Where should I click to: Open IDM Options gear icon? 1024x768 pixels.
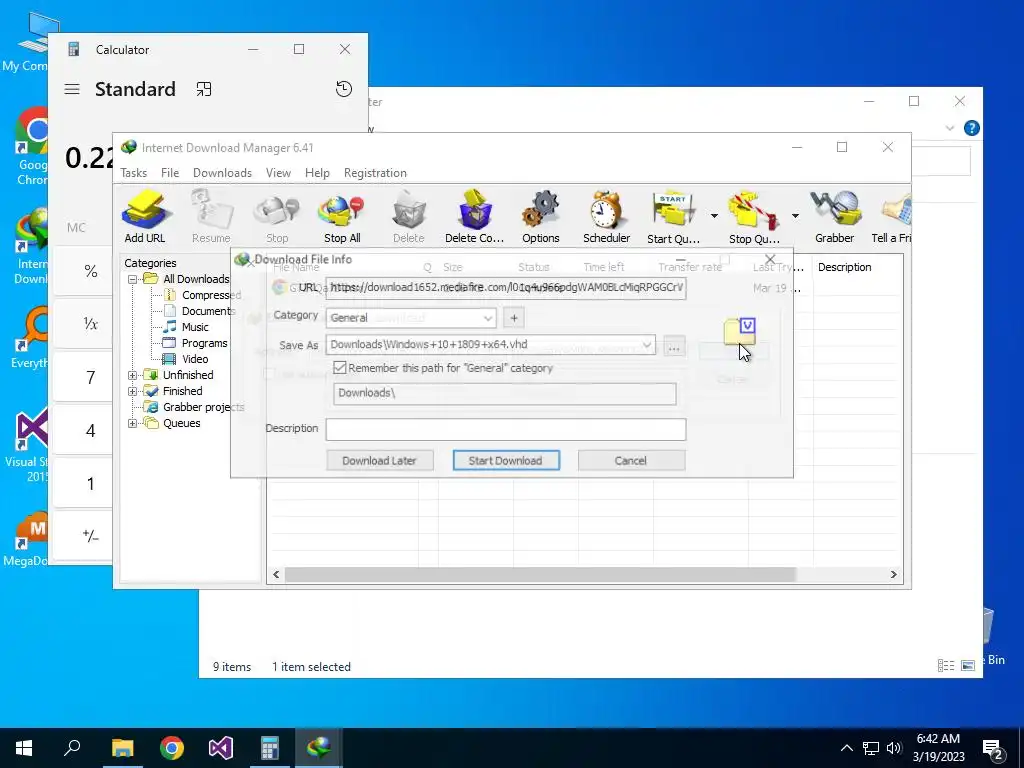541,216
